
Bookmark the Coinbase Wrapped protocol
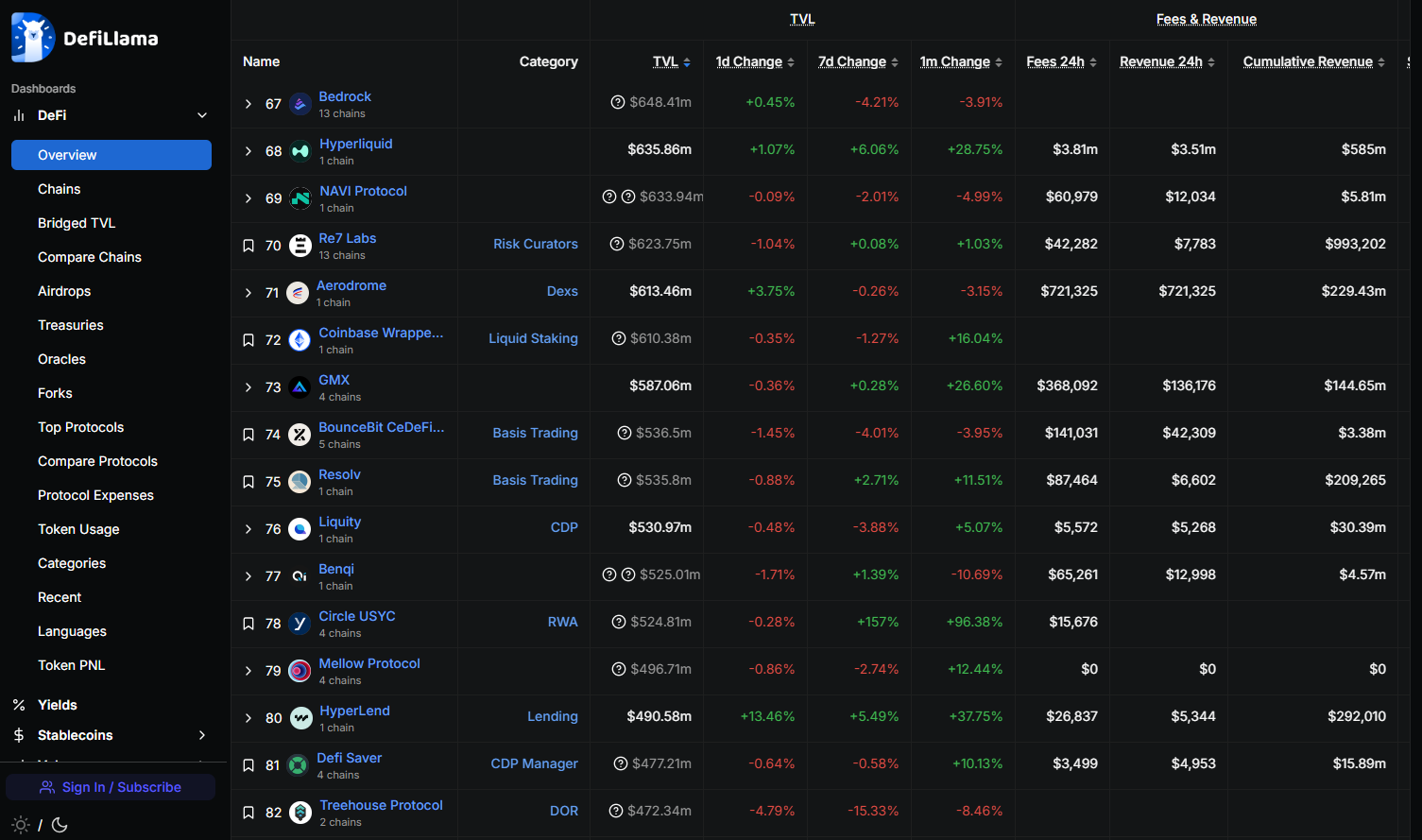[248, 340]
